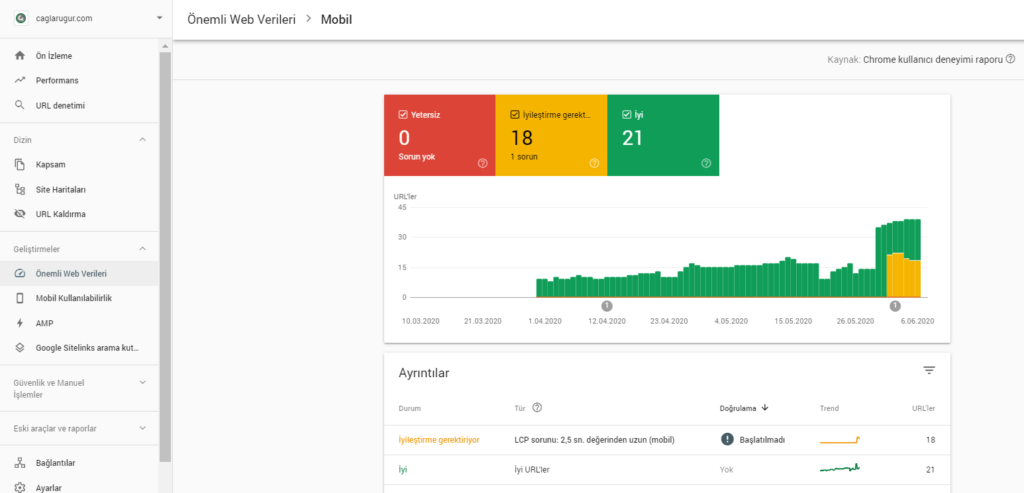Click the AMP lightning bolt icon
Screen dimensions: 1024x493
tap(20, 323)
